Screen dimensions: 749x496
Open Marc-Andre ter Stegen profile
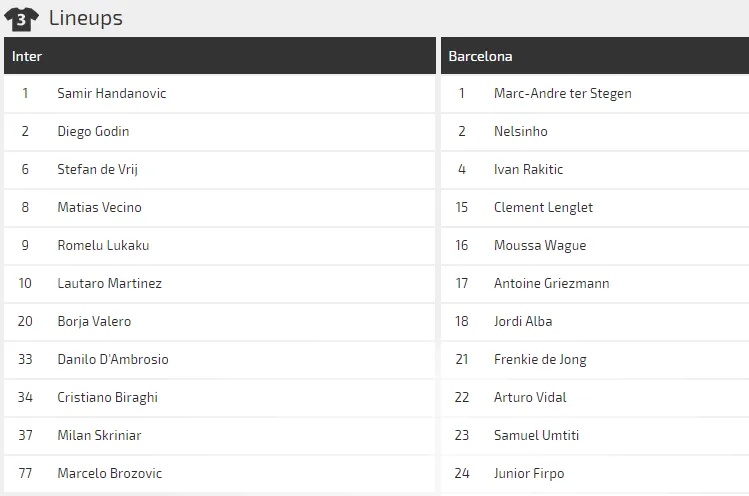click(x=562, y=93)
